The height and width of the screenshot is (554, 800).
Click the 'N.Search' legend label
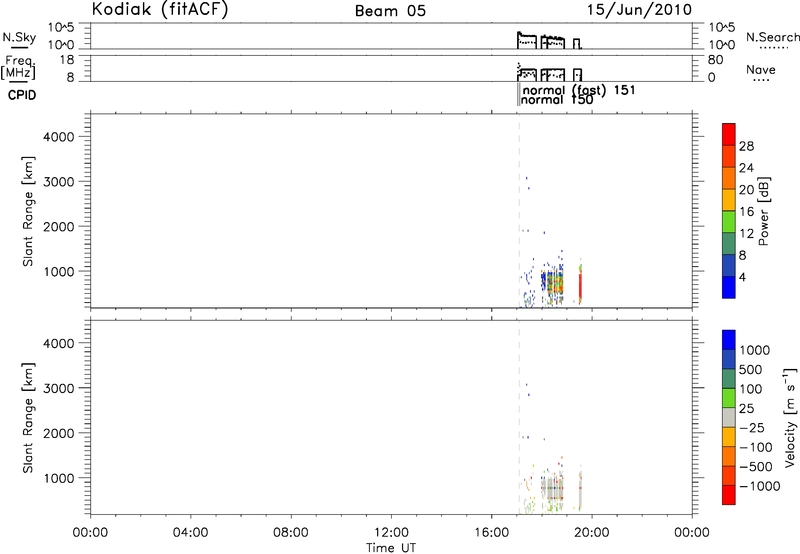[x=772, y=37]
